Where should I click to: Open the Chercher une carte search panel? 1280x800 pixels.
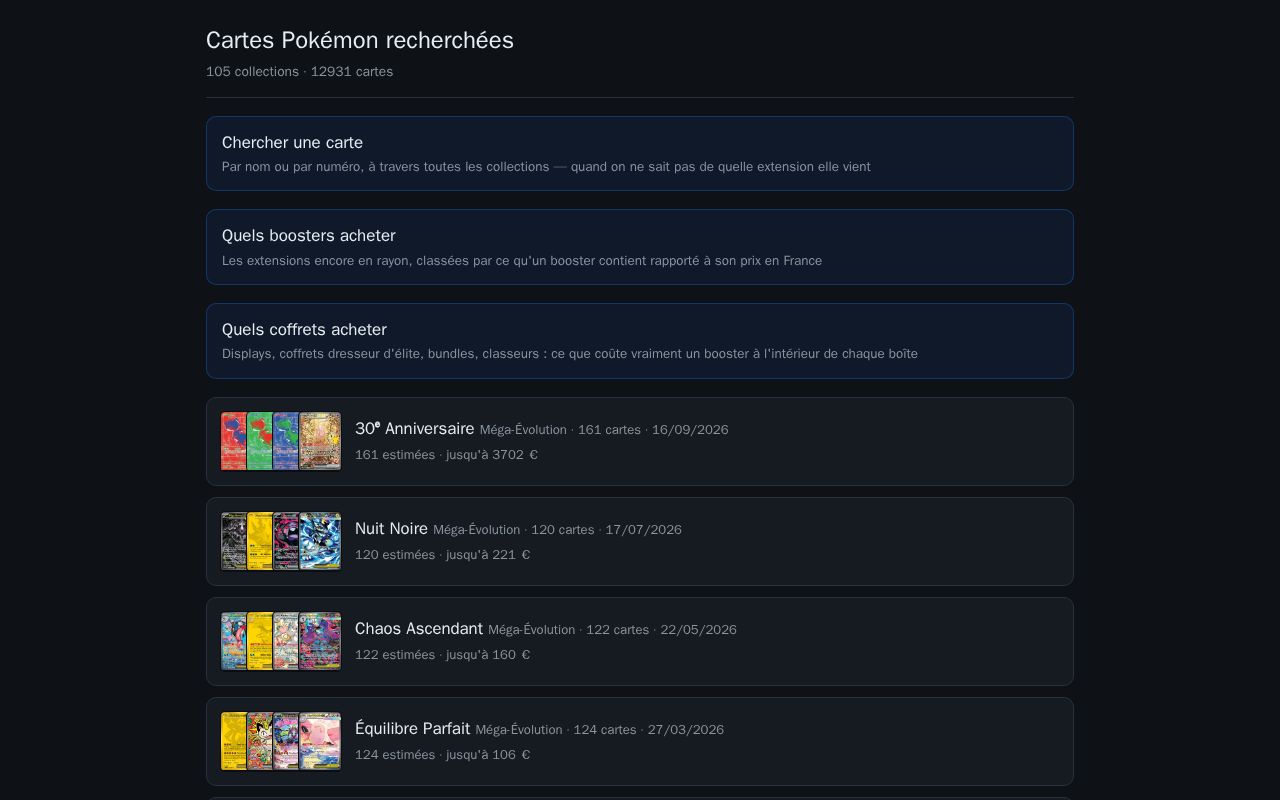(640, 153)
